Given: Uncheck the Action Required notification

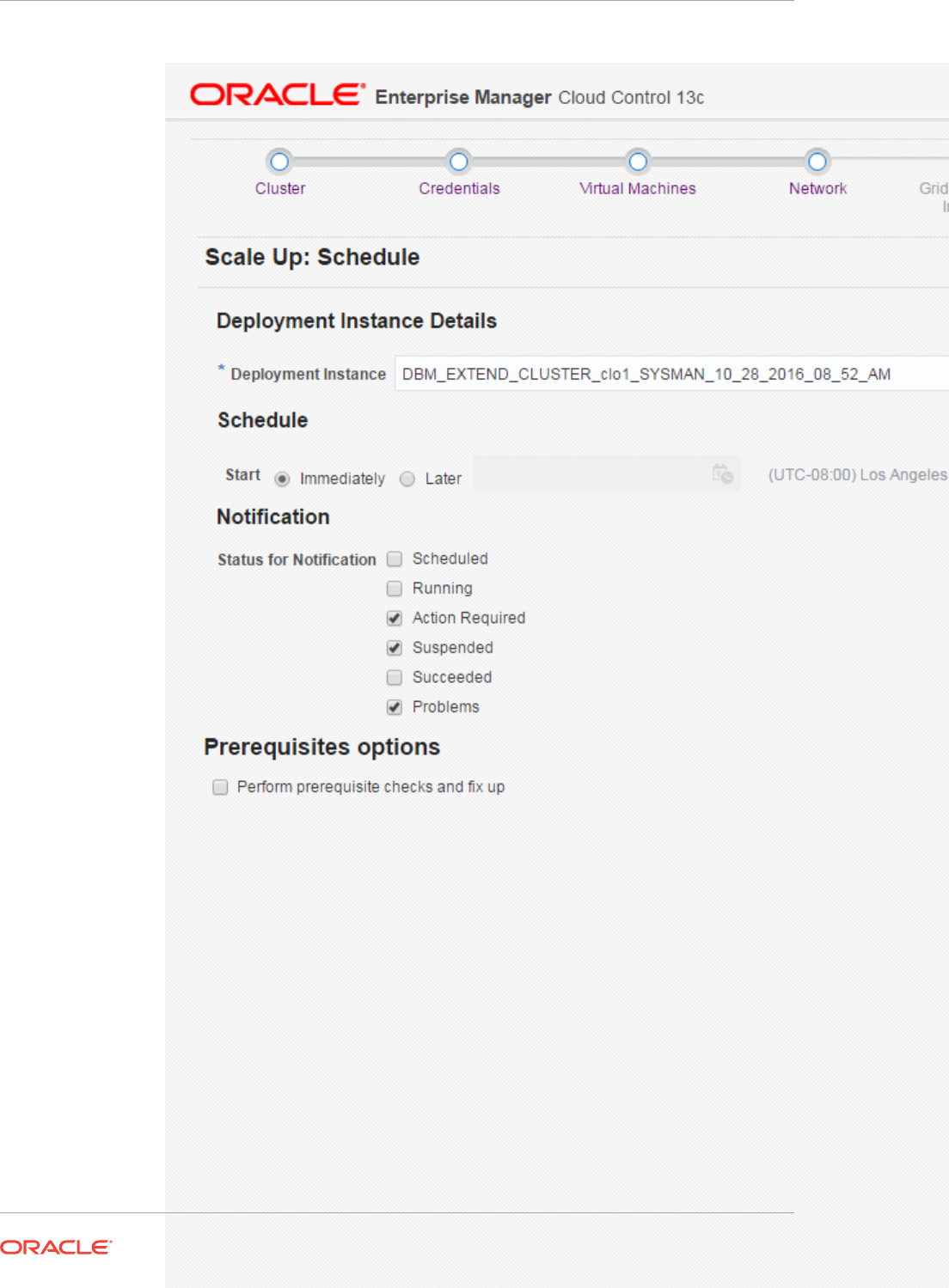Looking at the screenshot, I should tap(395, 619).
